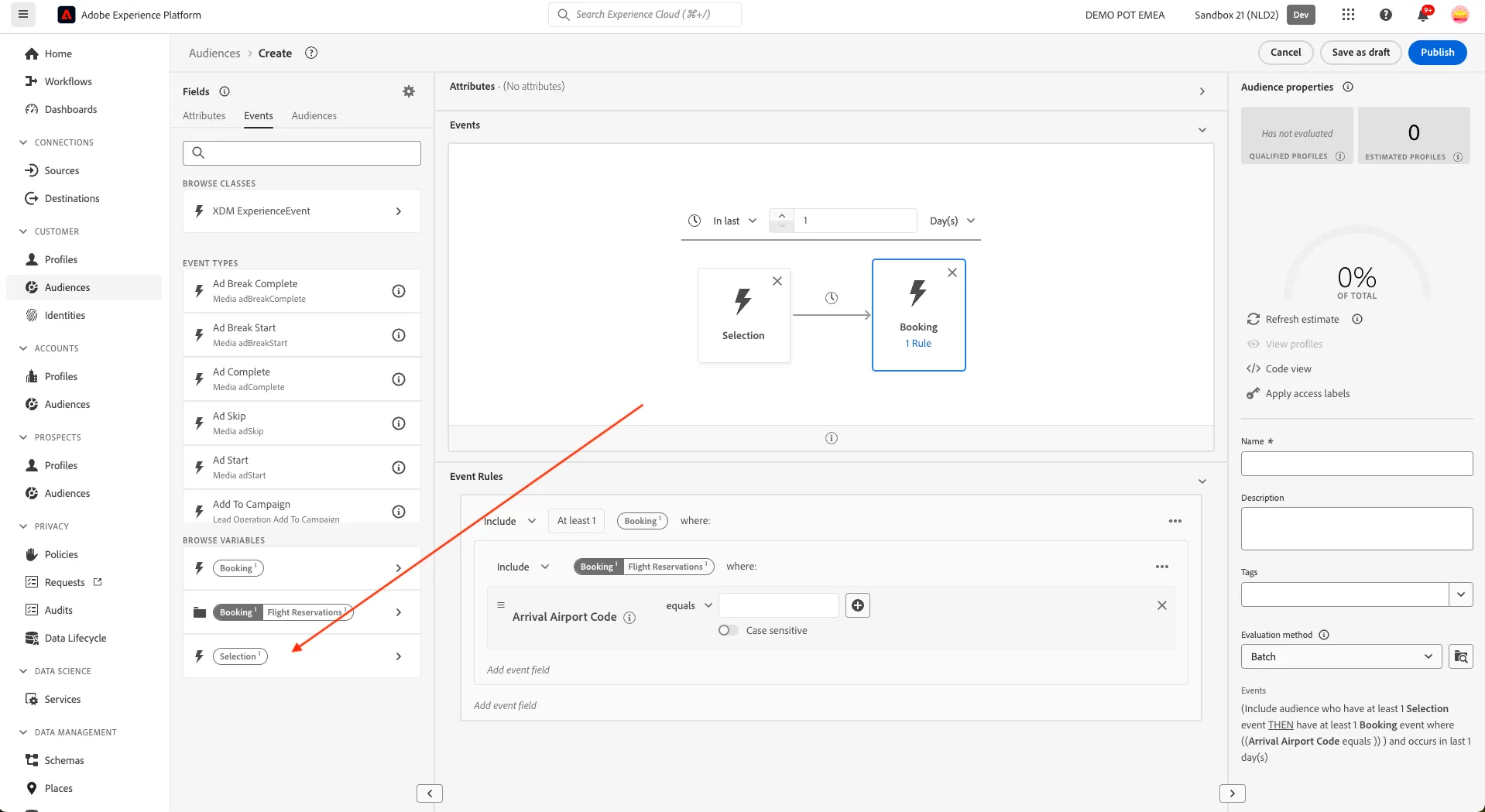This screenshot has height=812, width=1485.
Task: Toggle the Case sensitive switch
Action: click(x=728, y=630)
